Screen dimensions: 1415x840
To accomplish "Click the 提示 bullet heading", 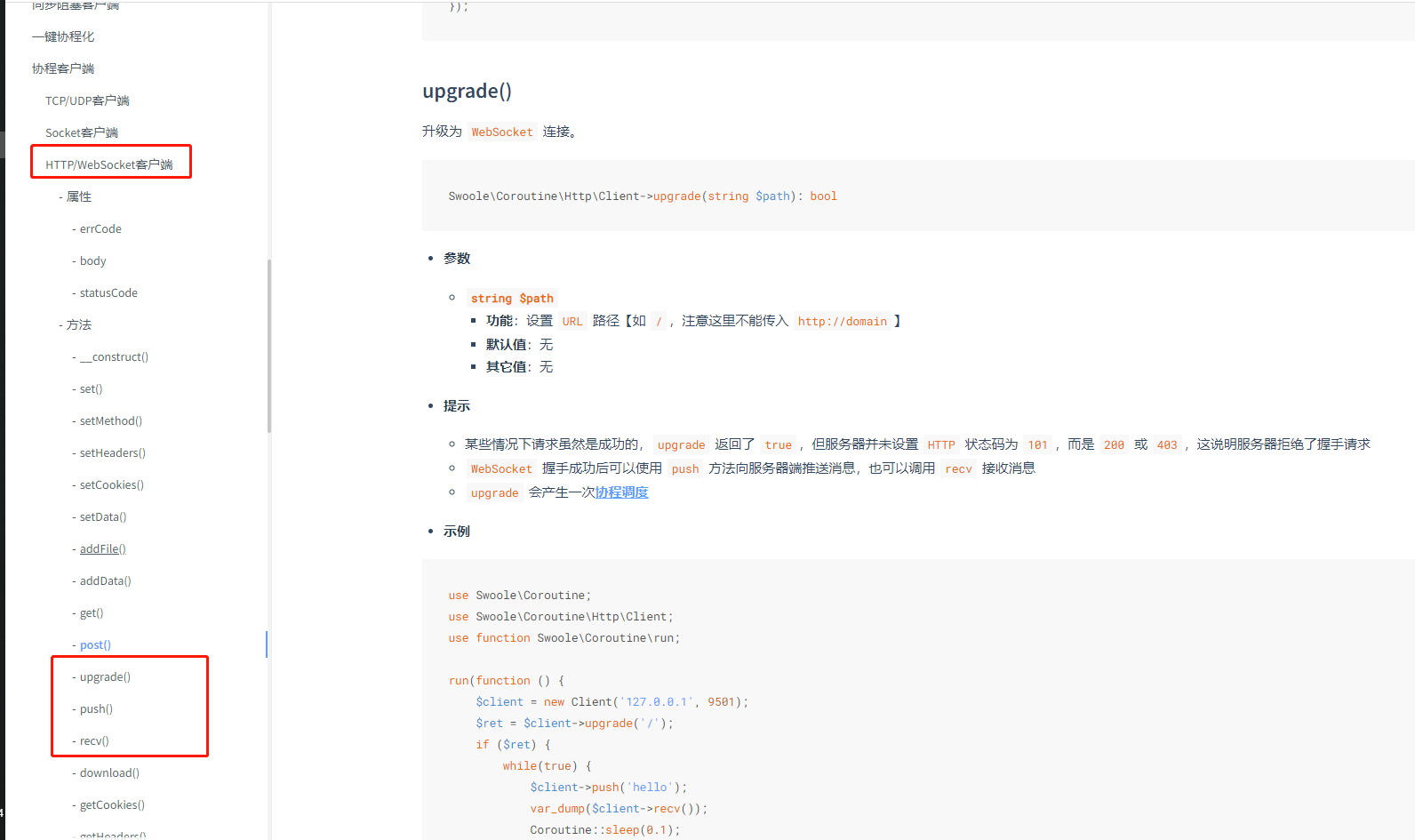I will (x=457, y=405).
